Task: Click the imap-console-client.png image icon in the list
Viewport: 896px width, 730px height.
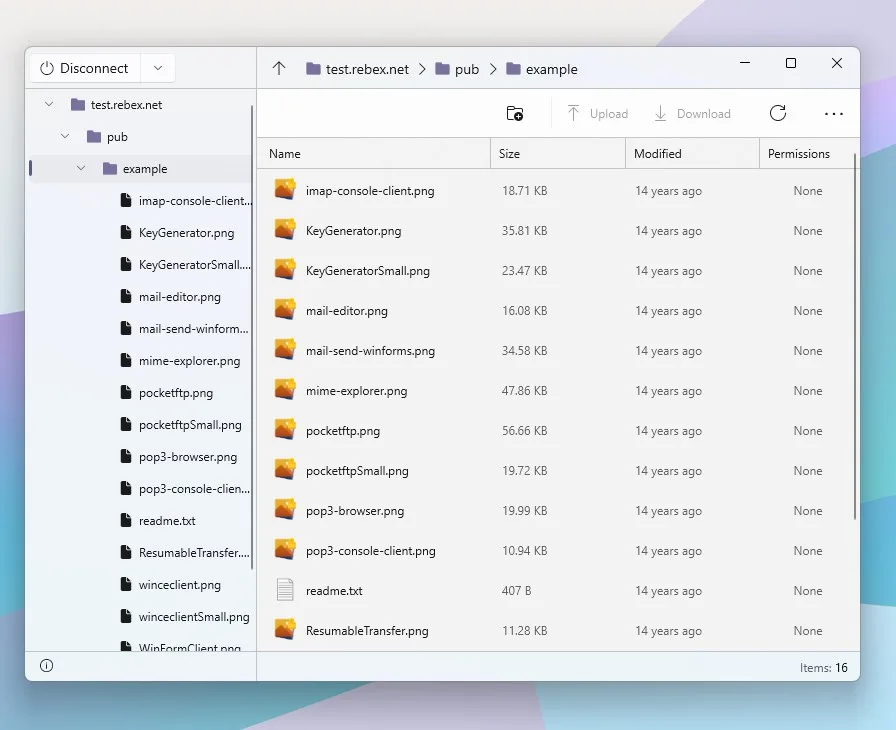Action: (x=285, y=189)
